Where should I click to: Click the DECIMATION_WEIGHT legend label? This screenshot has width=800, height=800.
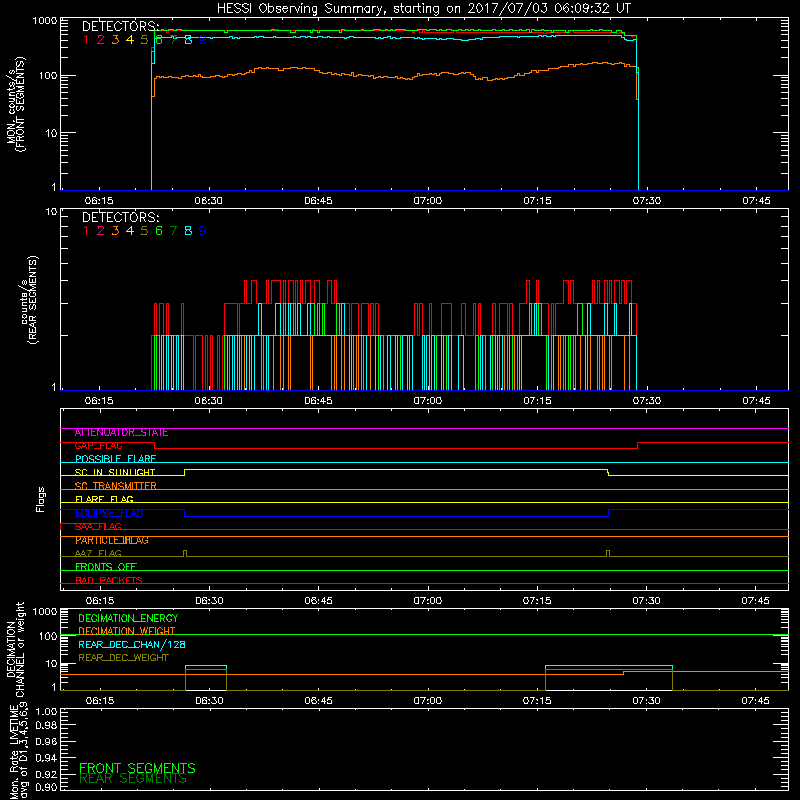pos(127,631)
